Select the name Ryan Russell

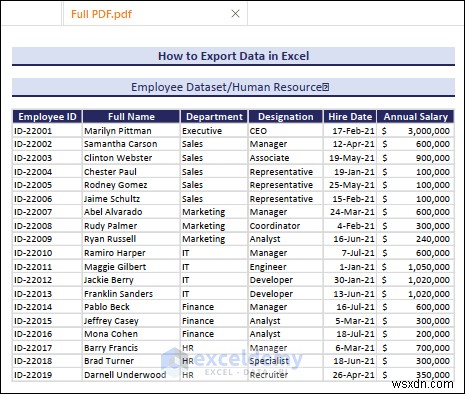(x=110, y=239)
